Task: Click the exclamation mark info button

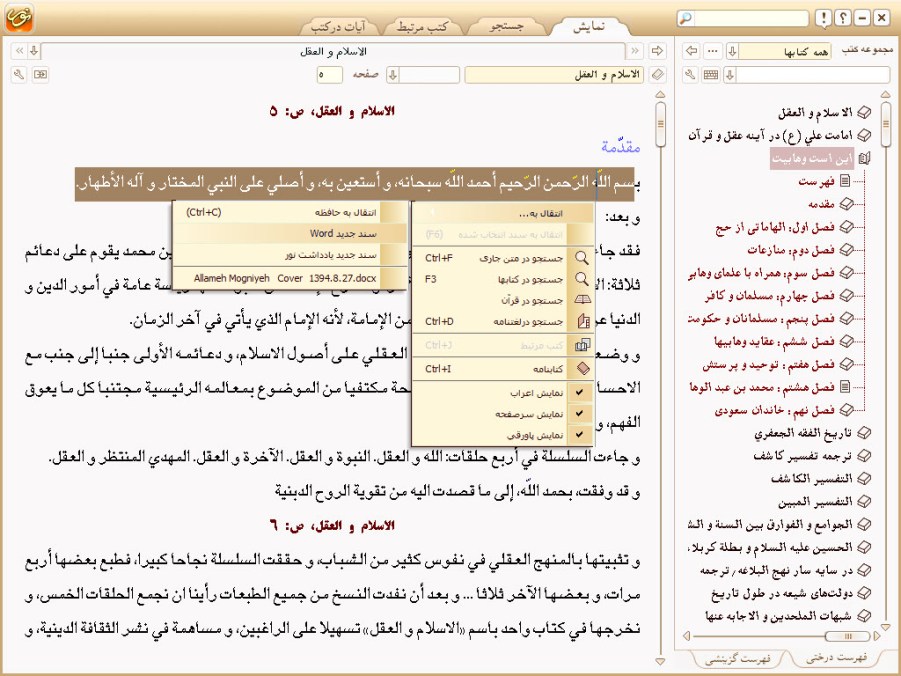Action: pyautogui.click(x=823, y=18)
